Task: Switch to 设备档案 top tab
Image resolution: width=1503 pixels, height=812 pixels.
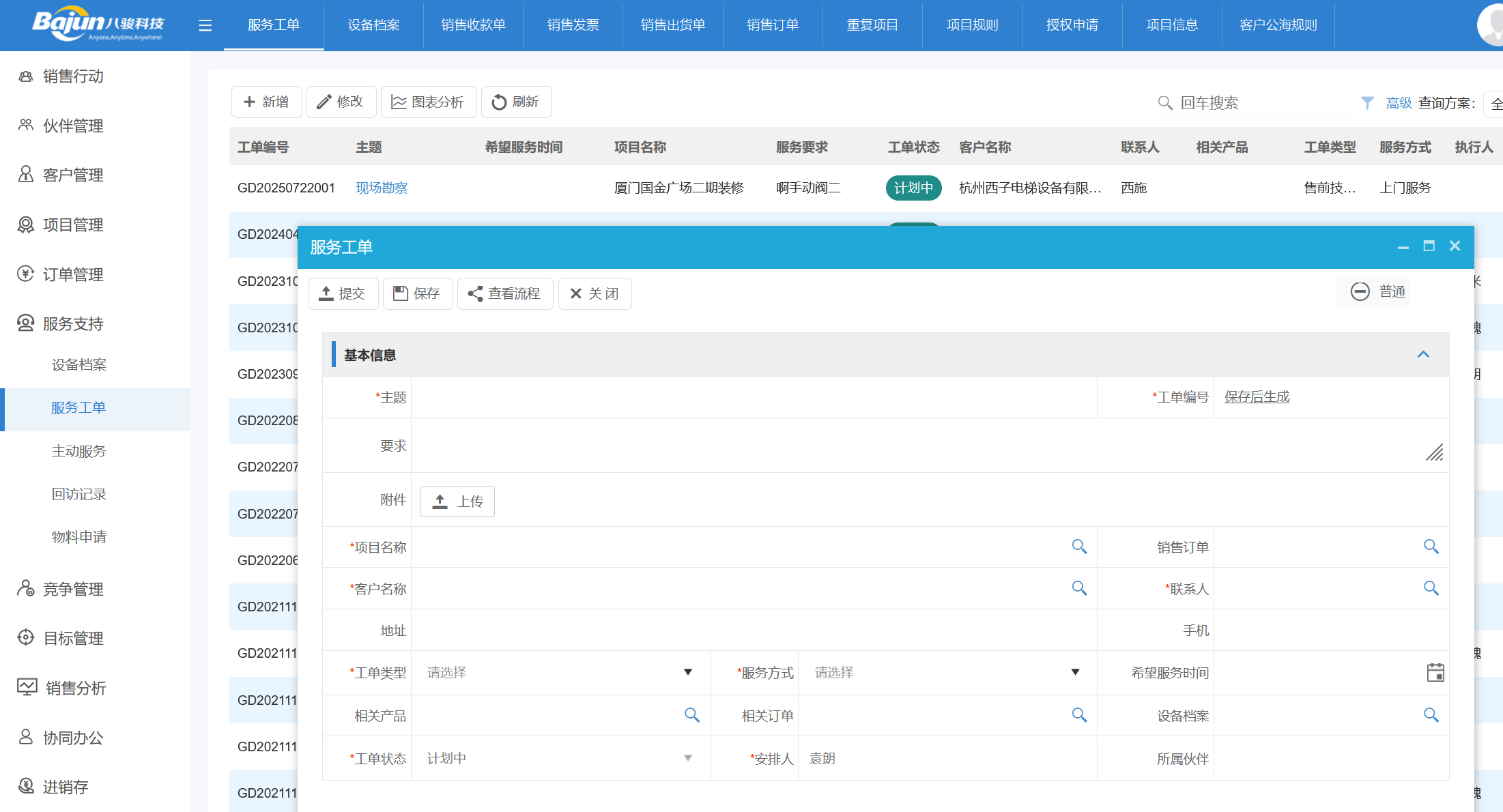Action: (x=373, y=25)
